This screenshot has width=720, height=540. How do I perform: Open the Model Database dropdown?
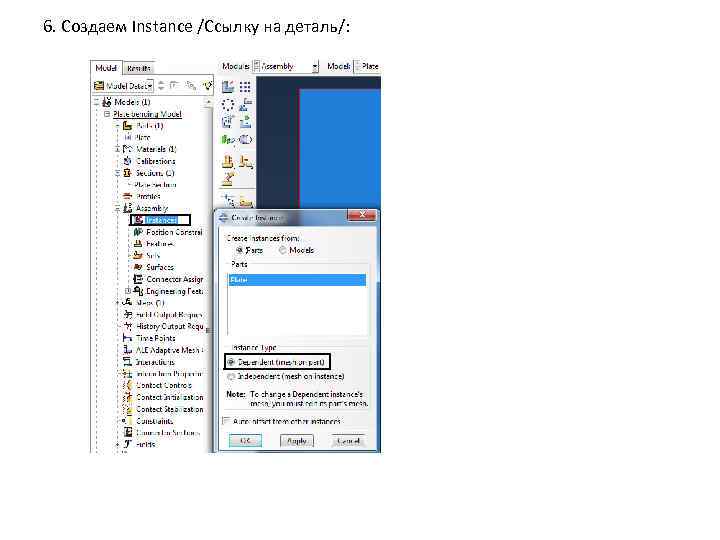123,85
